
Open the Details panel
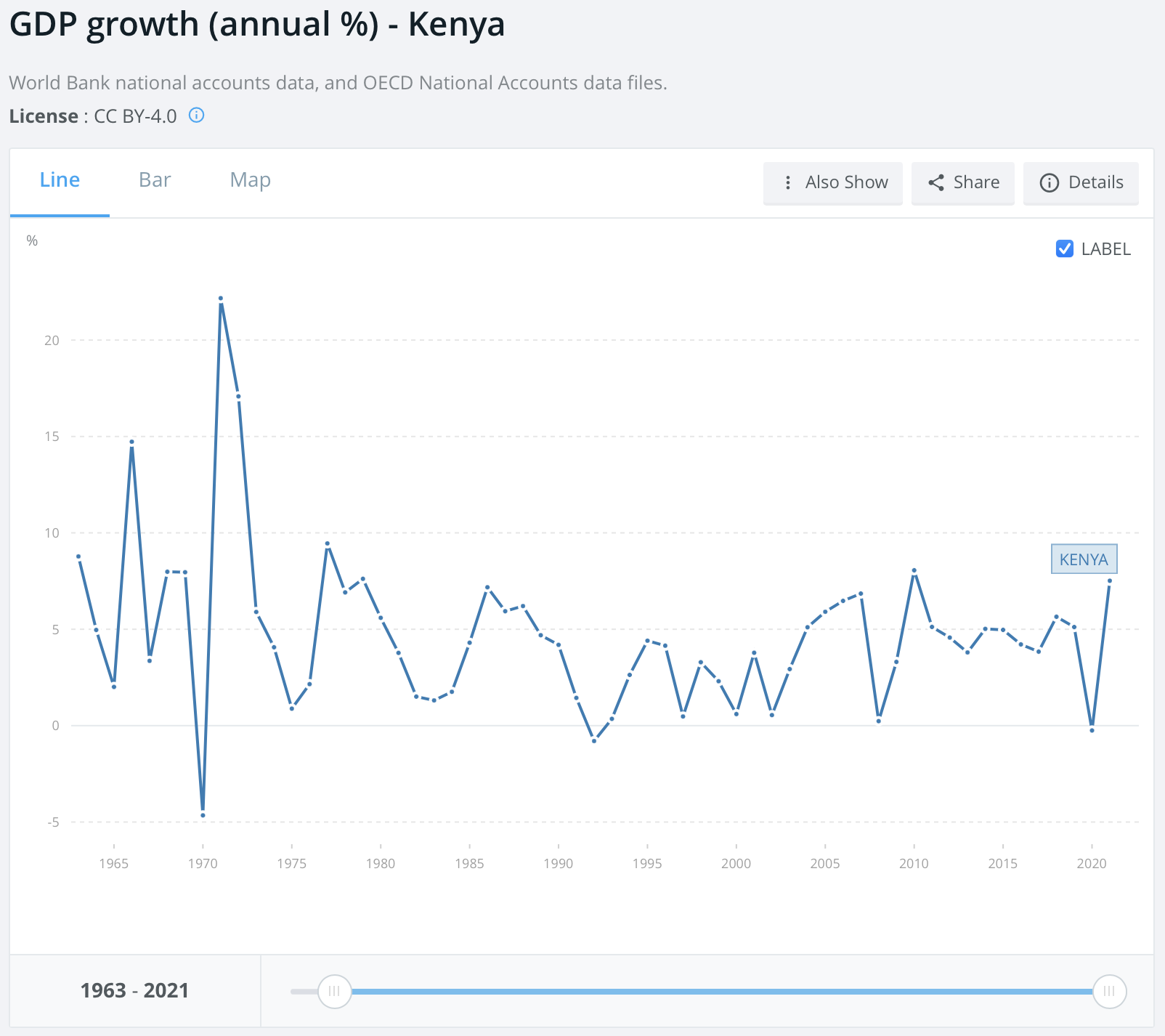click(x=1080, y=183)
